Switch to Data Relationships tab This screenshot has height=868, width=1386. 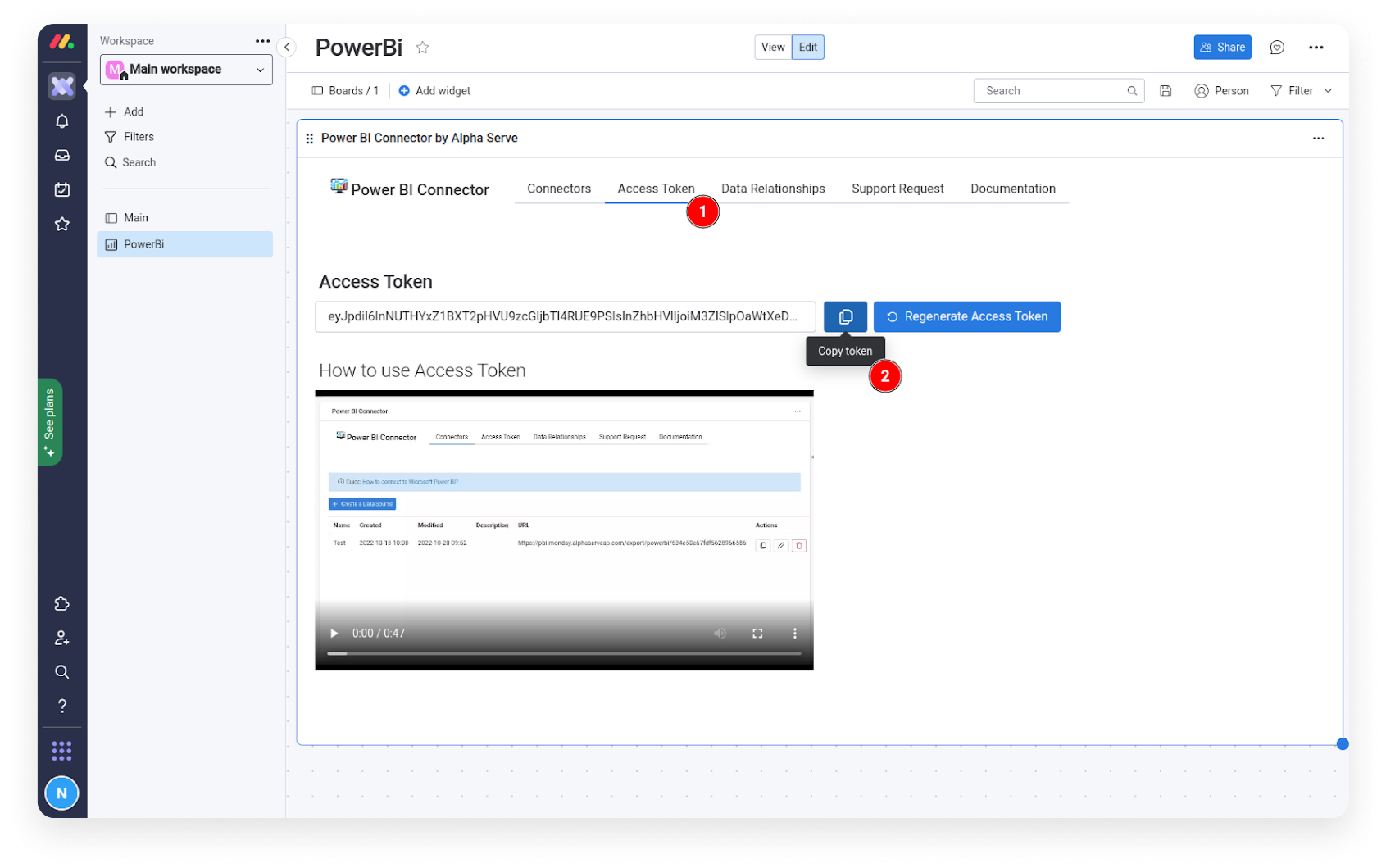(x=772, y=189)
